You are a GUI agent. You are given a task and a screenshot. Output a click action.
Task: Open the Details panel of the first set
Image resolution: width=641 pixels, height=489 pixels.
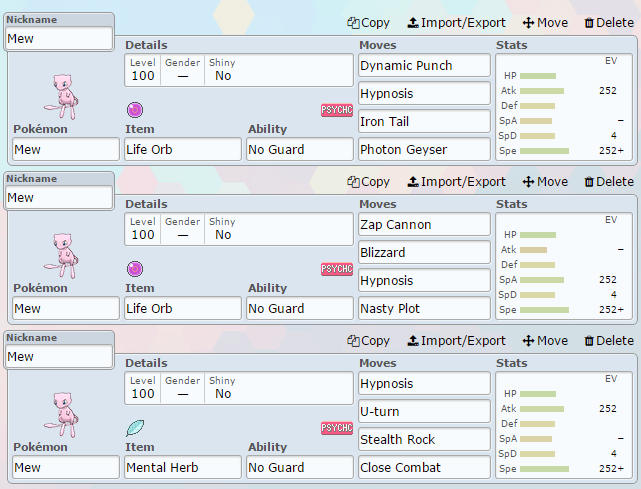[x=237, y=70]
